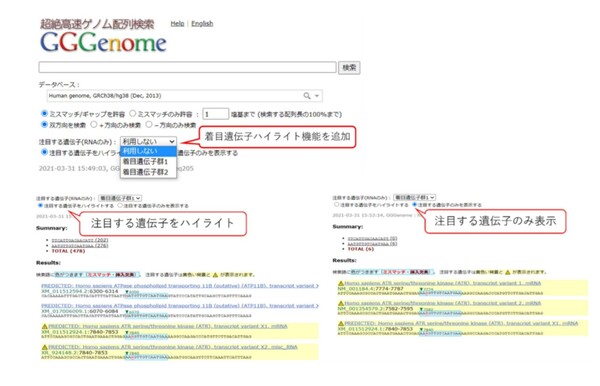Click warning icon beside right-panel ATR variant X1
This screenshot has width=600, height=386.
point(341,323)
